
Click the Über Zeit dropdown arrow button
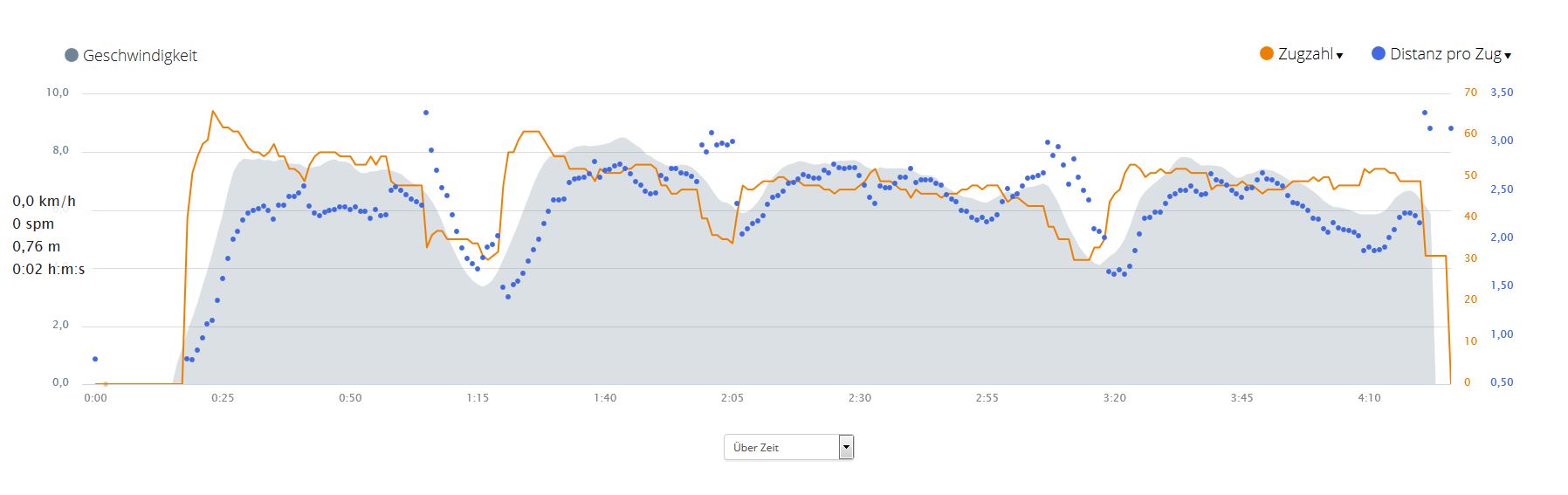tap(845, 447)
